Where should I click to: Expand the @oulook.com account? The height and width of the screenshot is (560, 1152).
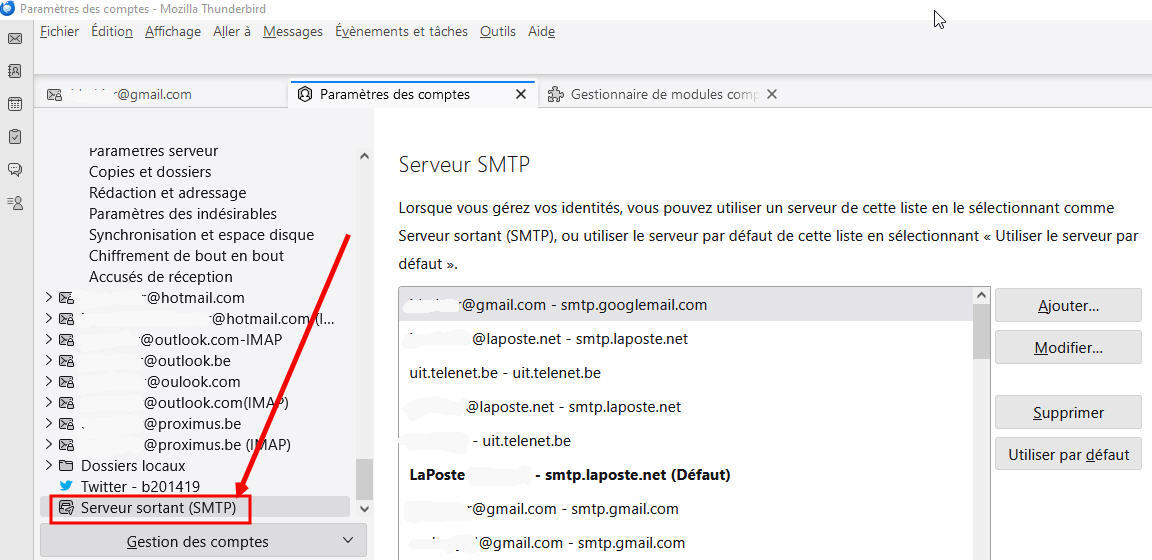pyautogui.click(x=48, y=381)
